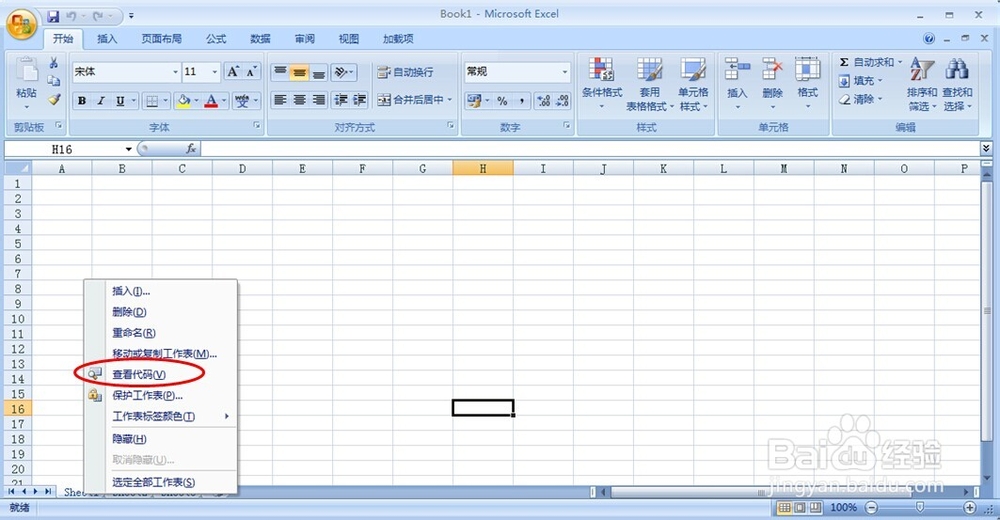Switch to the 公式 ribbon tab

pos(216,39)
